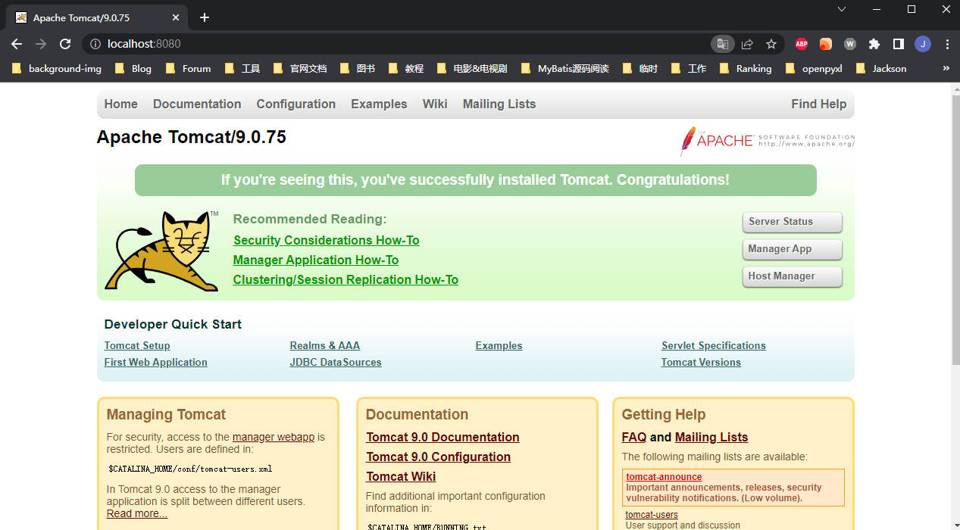Image resolution: width=960 pixels, height=530 pixels.
Task: Click the share page icon
Action: pyautogui.click(x=747, y=44)
